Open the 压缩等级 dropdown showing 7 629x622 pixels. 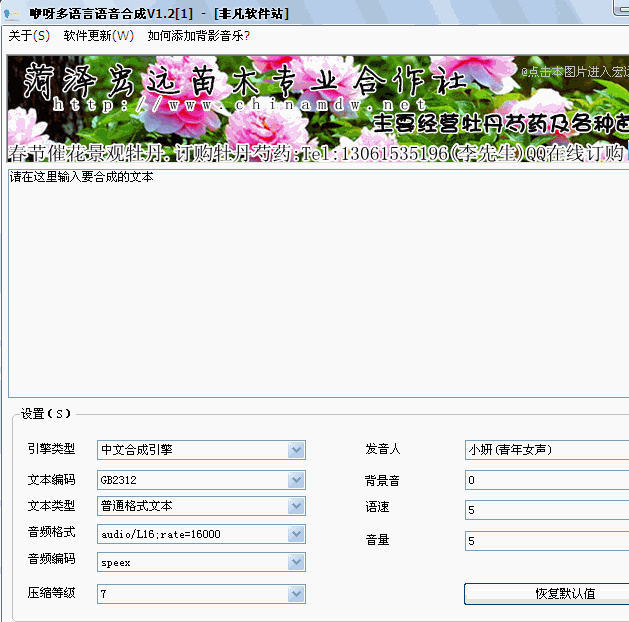(296, 594)
